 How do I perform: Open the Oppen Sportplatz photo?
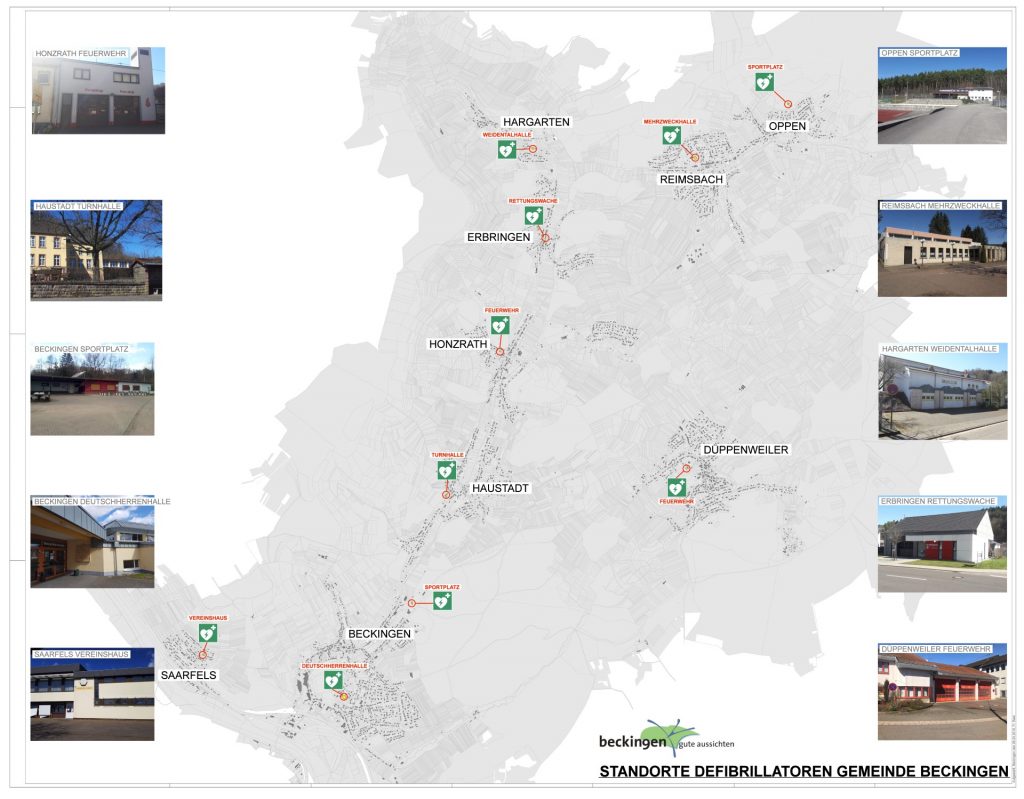[x=942, y=95]
